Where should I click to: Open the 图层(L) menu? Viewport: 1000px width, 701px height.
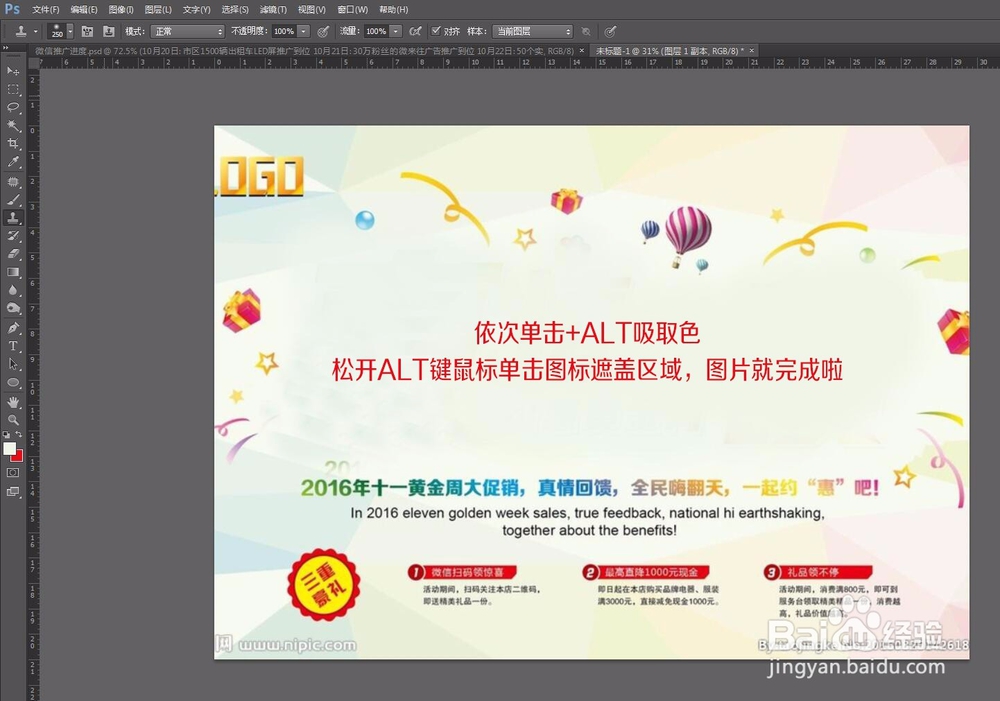(158, 10)
